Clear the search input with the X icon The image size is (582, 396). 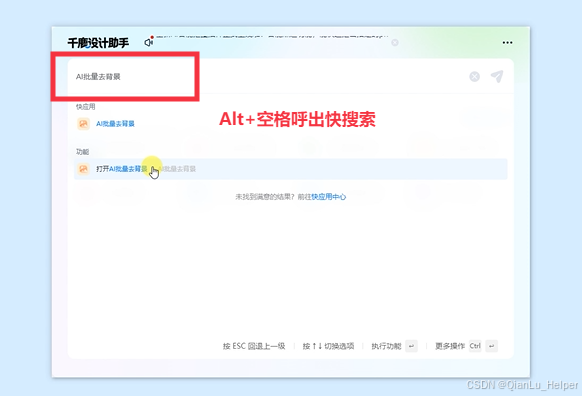[474, 76]
